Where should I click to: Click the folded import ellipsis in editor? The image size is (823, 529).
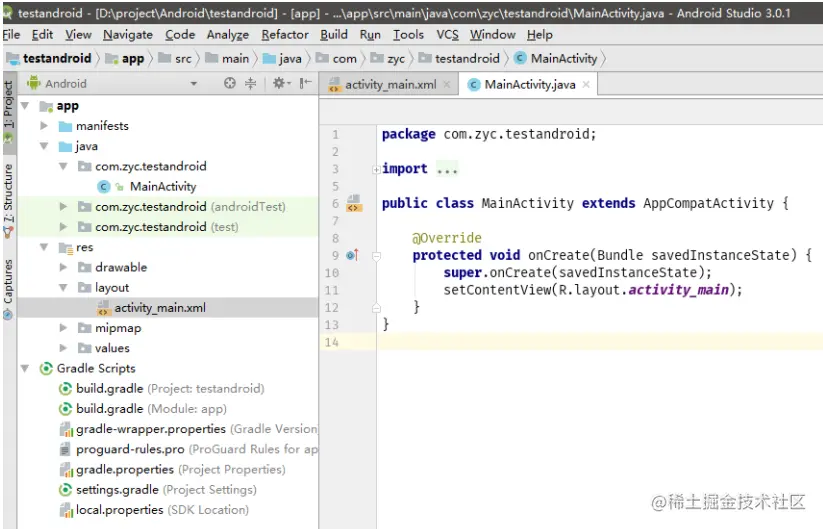click(447, 169)
